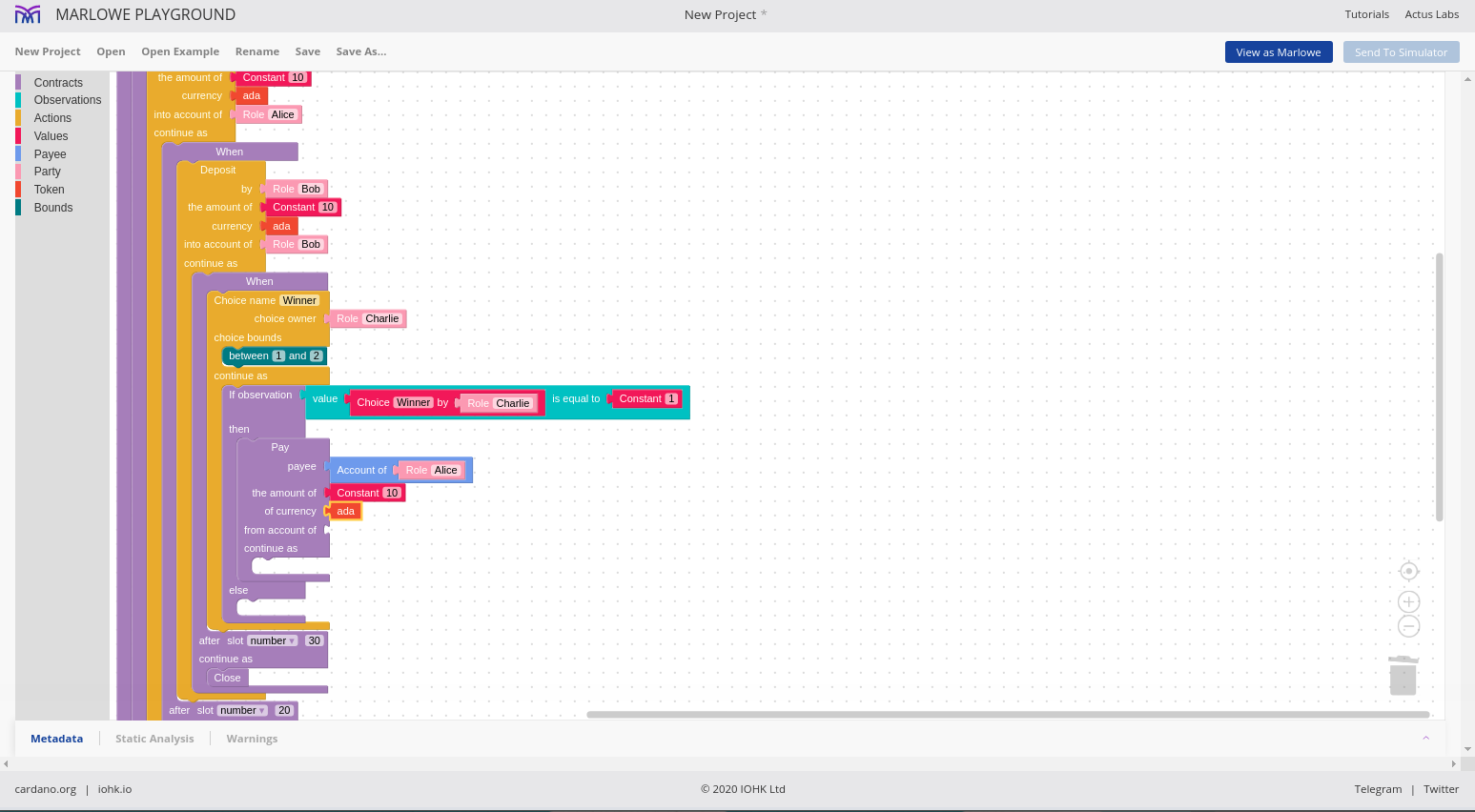This screenshot has width=1475, height=812.
Task: Open the Tutorials link
Action: point(1366,14)
